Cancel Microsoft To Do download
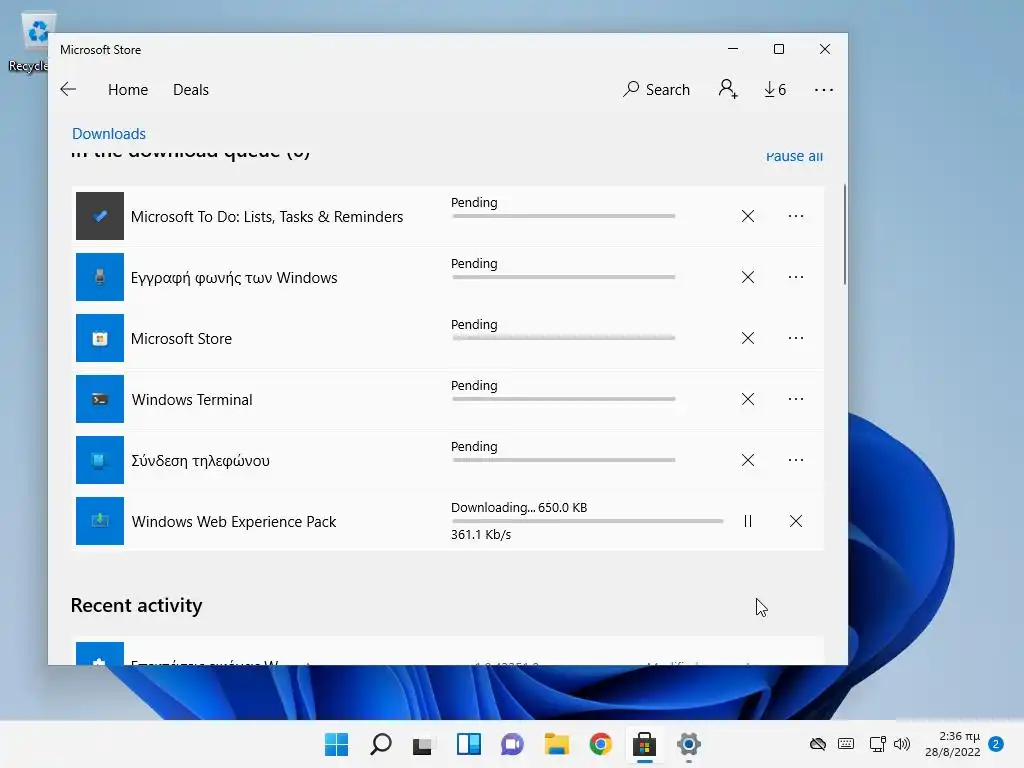 click(748, 216)
